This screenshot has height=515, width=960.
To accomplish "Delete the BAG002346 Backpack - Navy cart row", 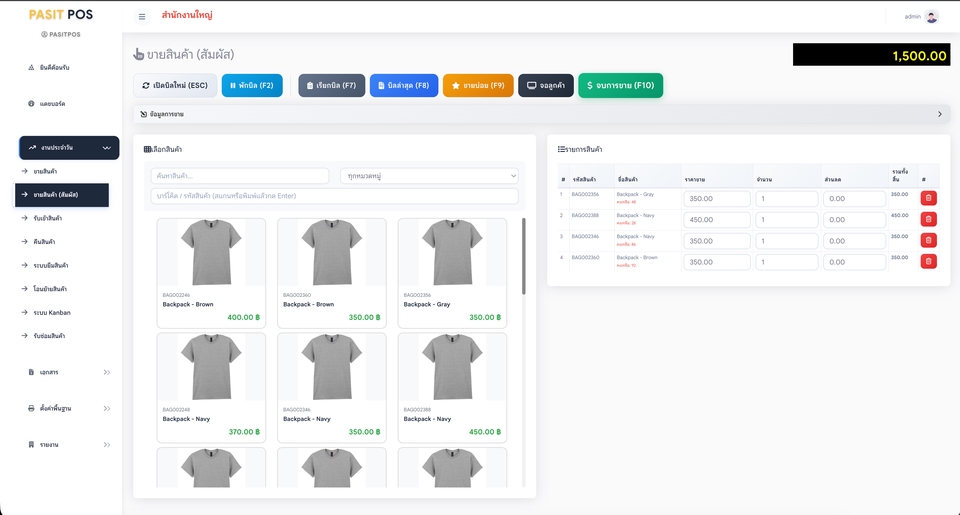I will [928, 240].
